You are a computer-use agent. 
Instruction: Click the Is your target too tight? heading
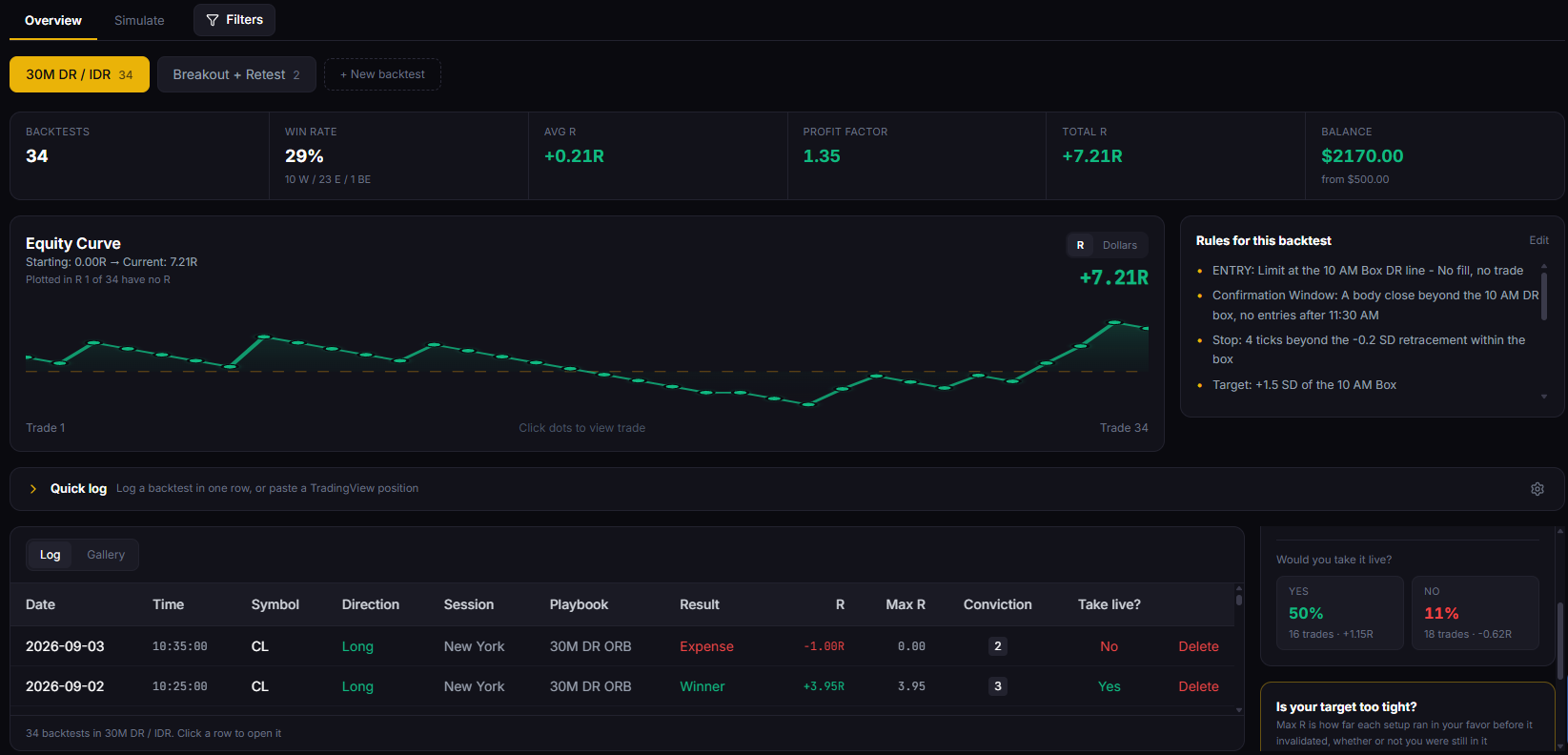tap(1346, 706)
